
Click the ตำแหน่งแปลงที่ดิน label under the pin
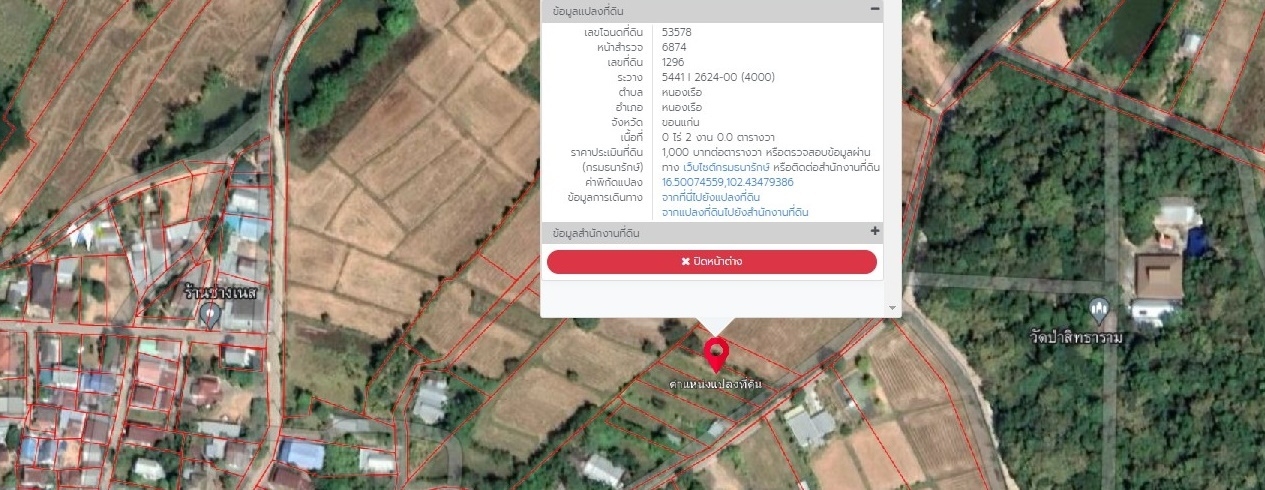pos(716,384)
